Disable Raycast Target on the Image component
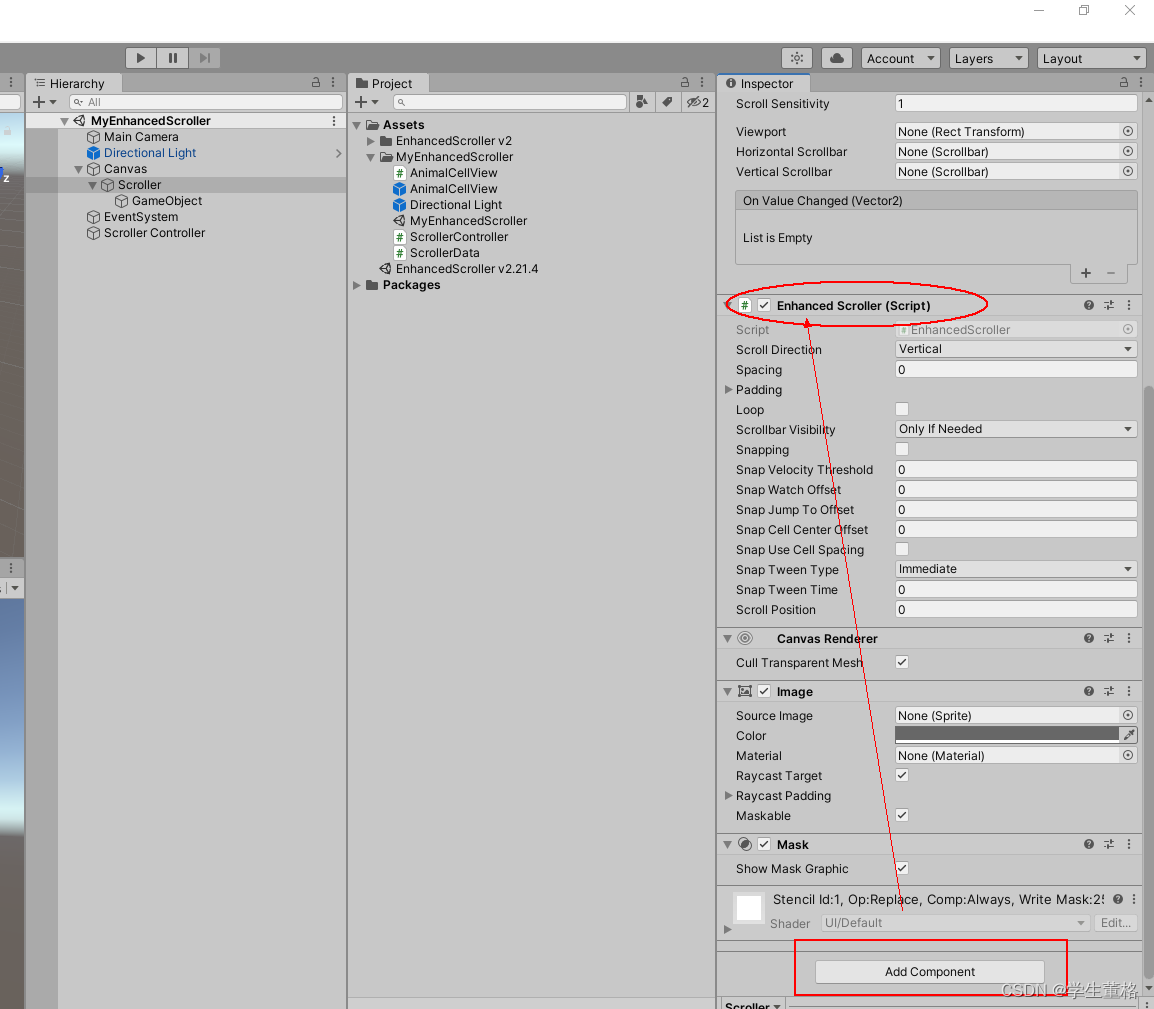This screenshot has width=1154, height=1009. (x=901, y=775)
